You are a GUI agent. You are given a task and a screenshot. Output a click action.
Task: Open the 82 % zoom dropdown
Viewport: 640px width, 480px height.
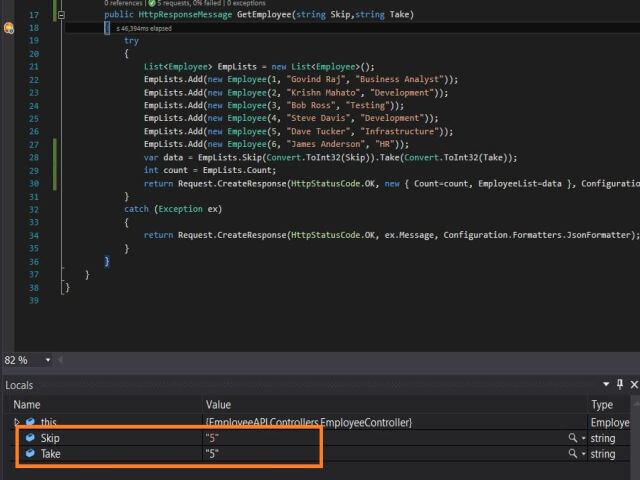click(49, 360)
